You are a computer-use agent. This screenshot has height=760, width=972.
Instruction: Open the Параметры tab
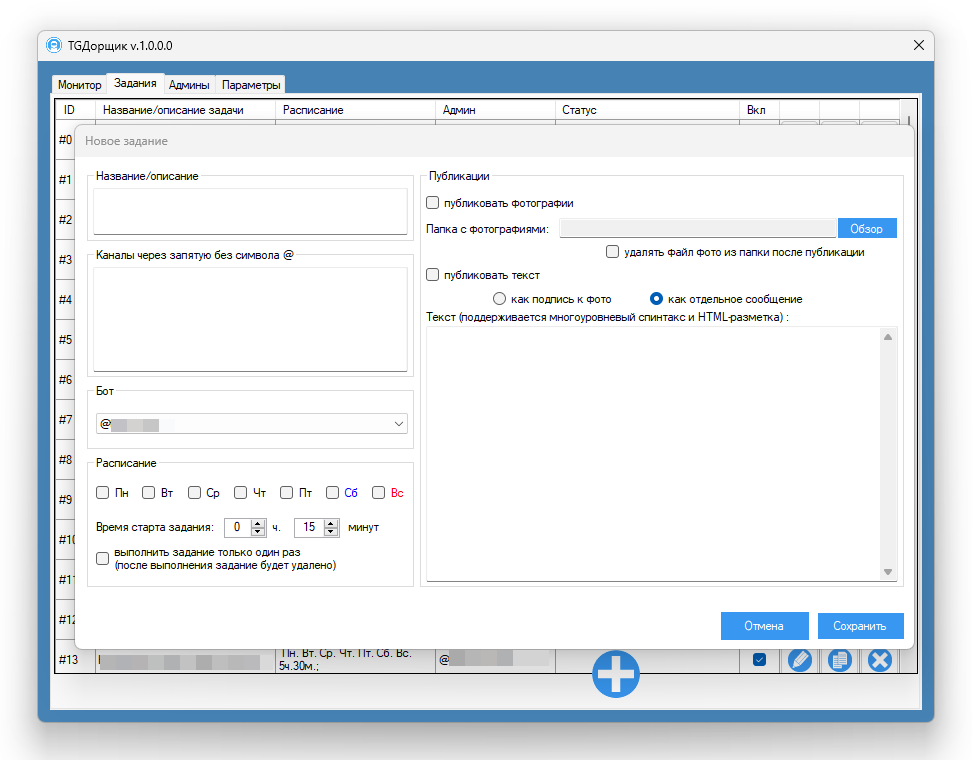(251, 85)
